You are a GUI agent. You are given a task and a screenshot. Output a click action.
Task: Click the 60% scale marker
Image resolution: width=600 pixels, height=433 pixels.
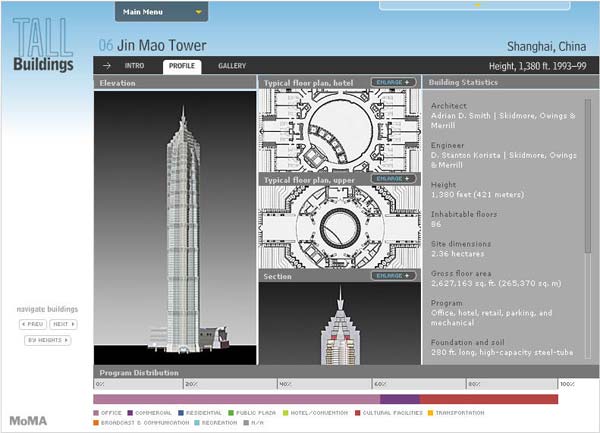[x=380, y=384]
